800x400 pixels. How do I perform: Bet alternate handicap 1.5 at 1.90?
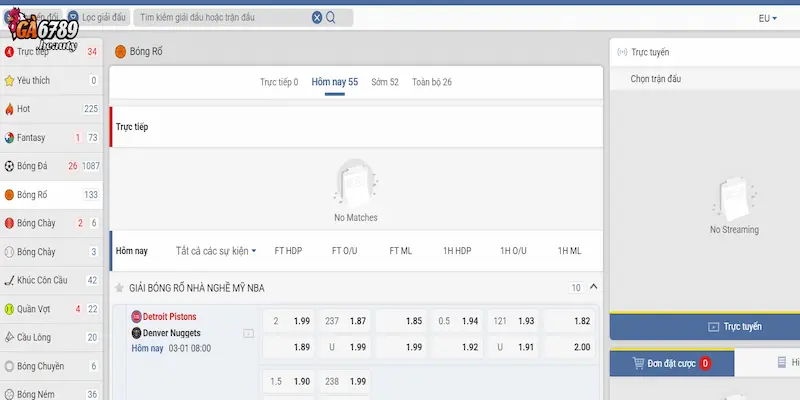(x=288, y=382)
